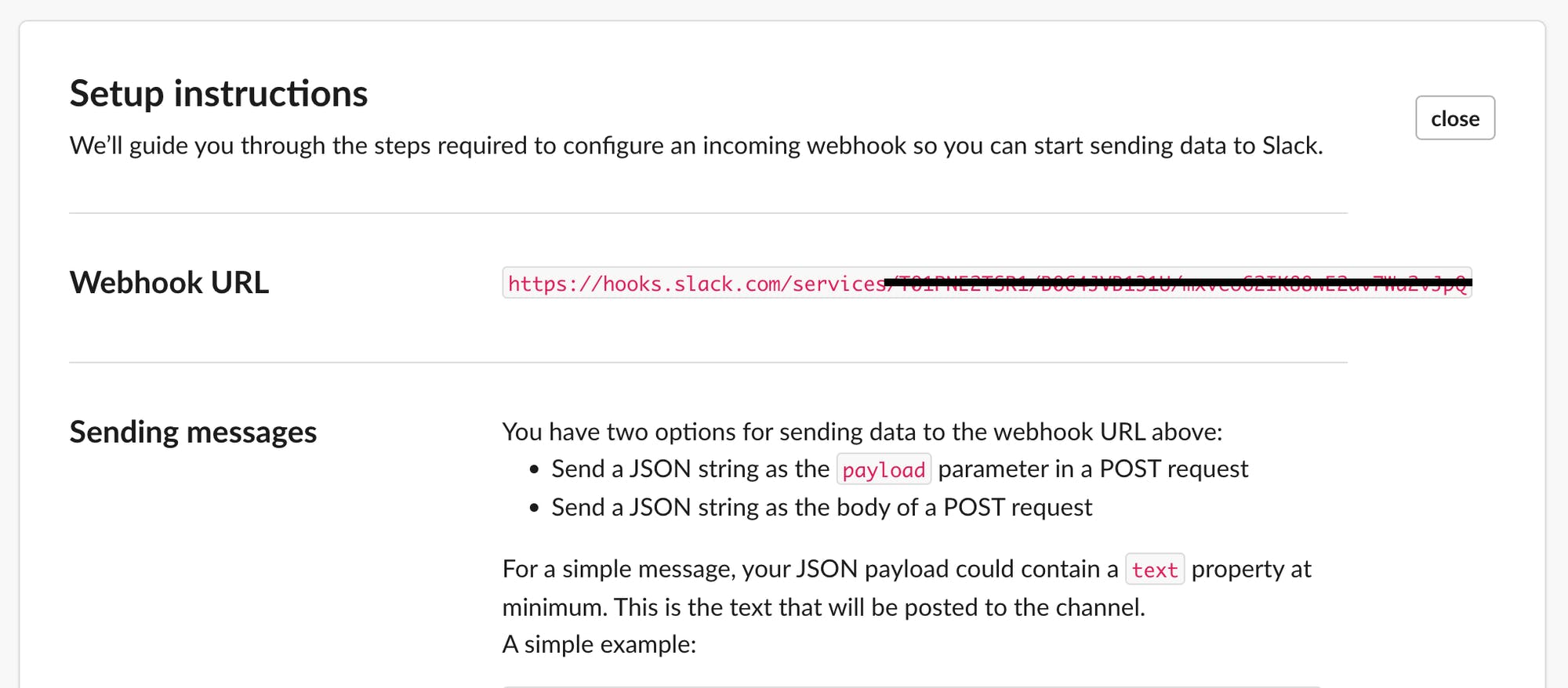Click the "We'll guide you through" description line
The image size is (1568, 688).
pyautogui.click(x=695, y=146)
